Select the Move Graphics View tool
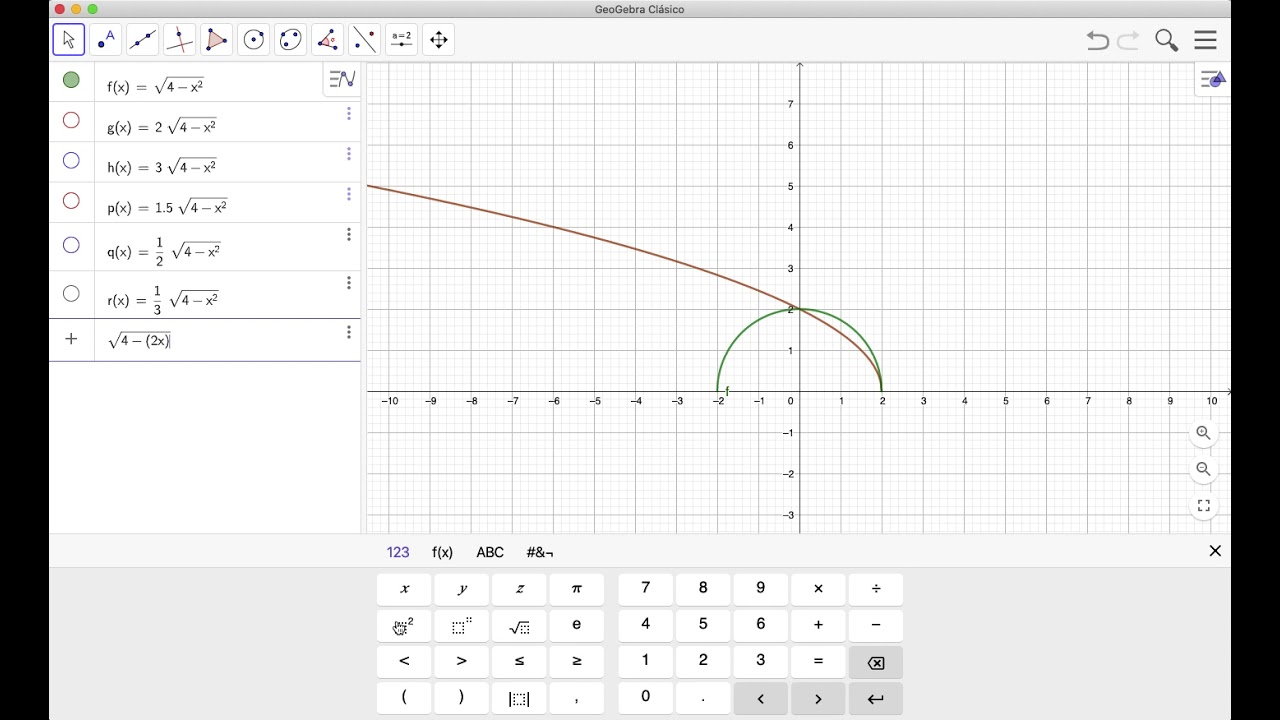Screen dimensions: 1280x720 point(439,40)
